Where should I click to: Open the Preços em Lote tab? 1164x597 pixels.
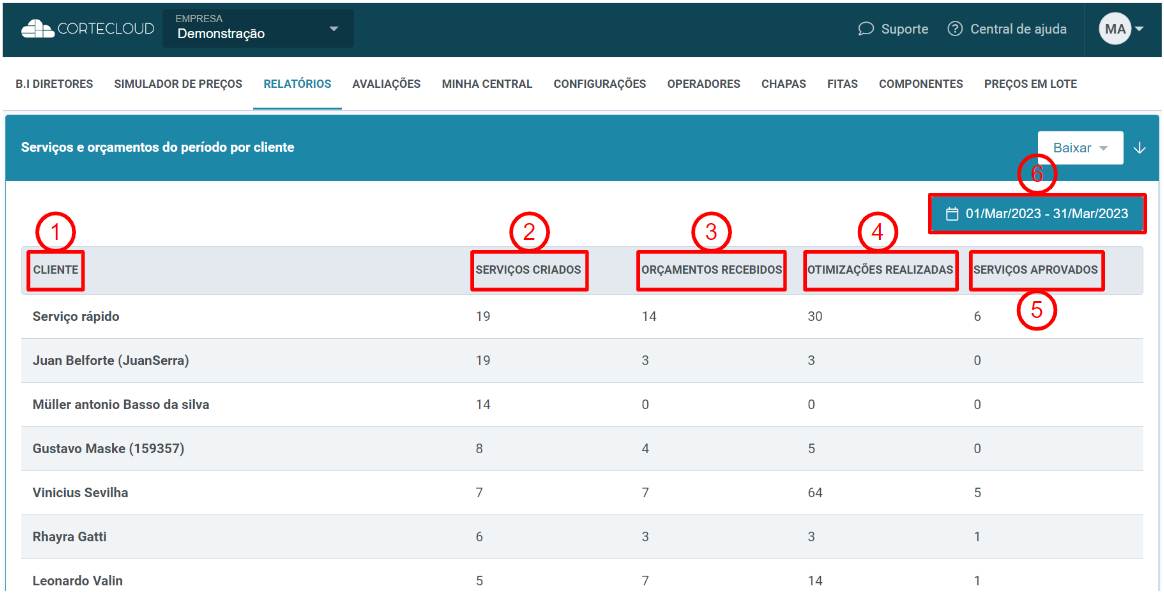(x=1030, y=84)
